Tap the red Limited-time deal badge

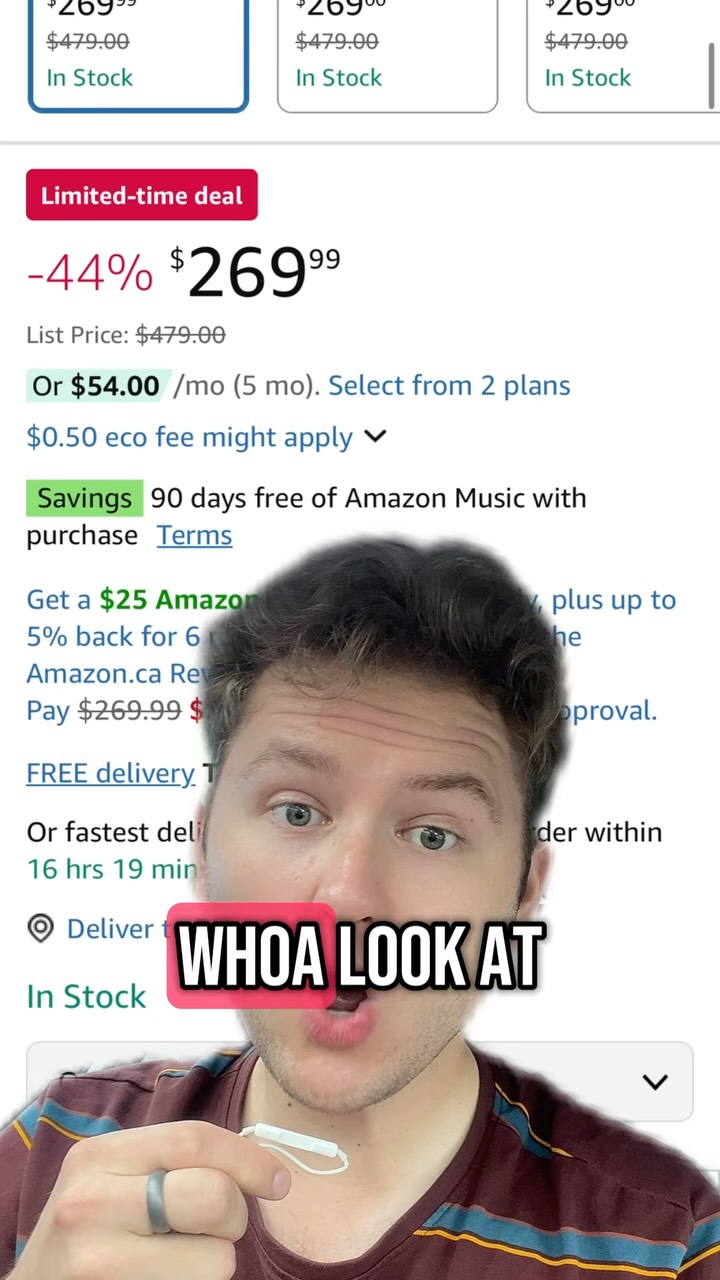pyautogui.click(x=142, y=195)
